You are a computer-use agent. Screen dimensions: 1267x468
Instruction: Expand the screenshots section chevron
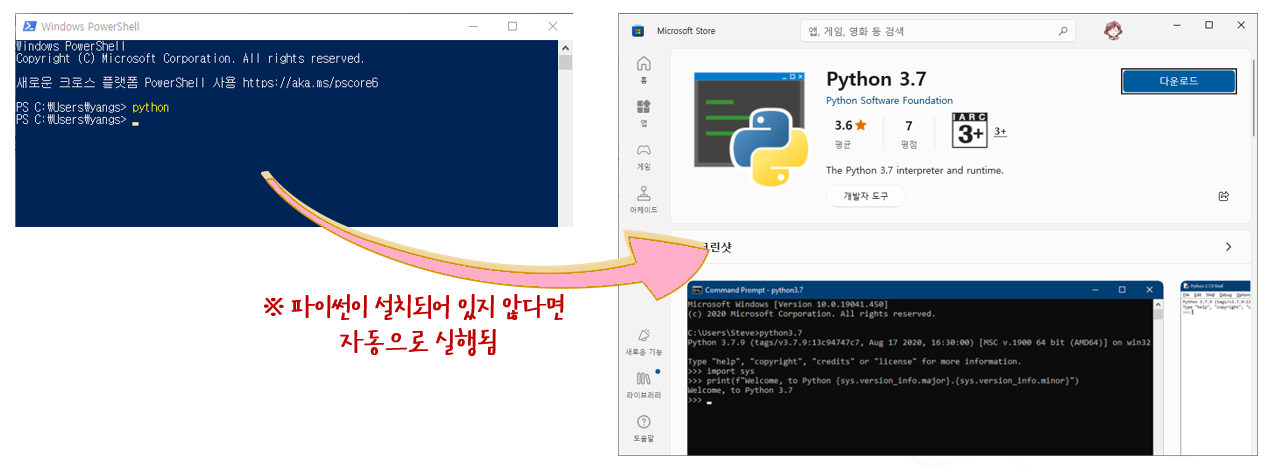coord(1228,247)
